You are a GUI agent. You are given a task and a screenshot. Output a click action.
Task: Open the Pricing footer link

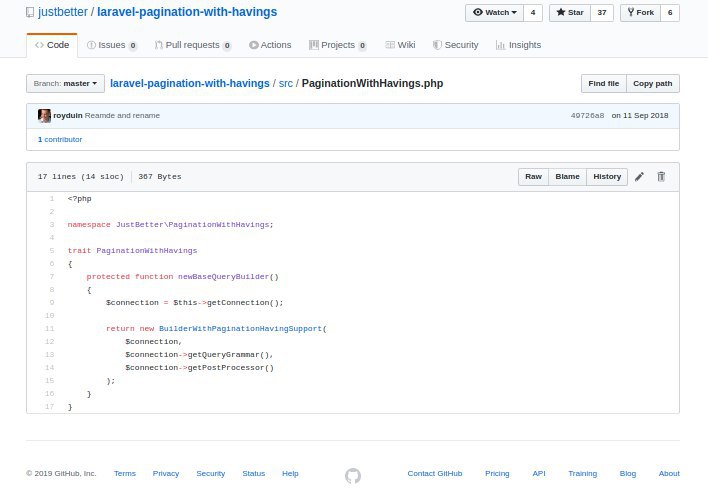497,473
